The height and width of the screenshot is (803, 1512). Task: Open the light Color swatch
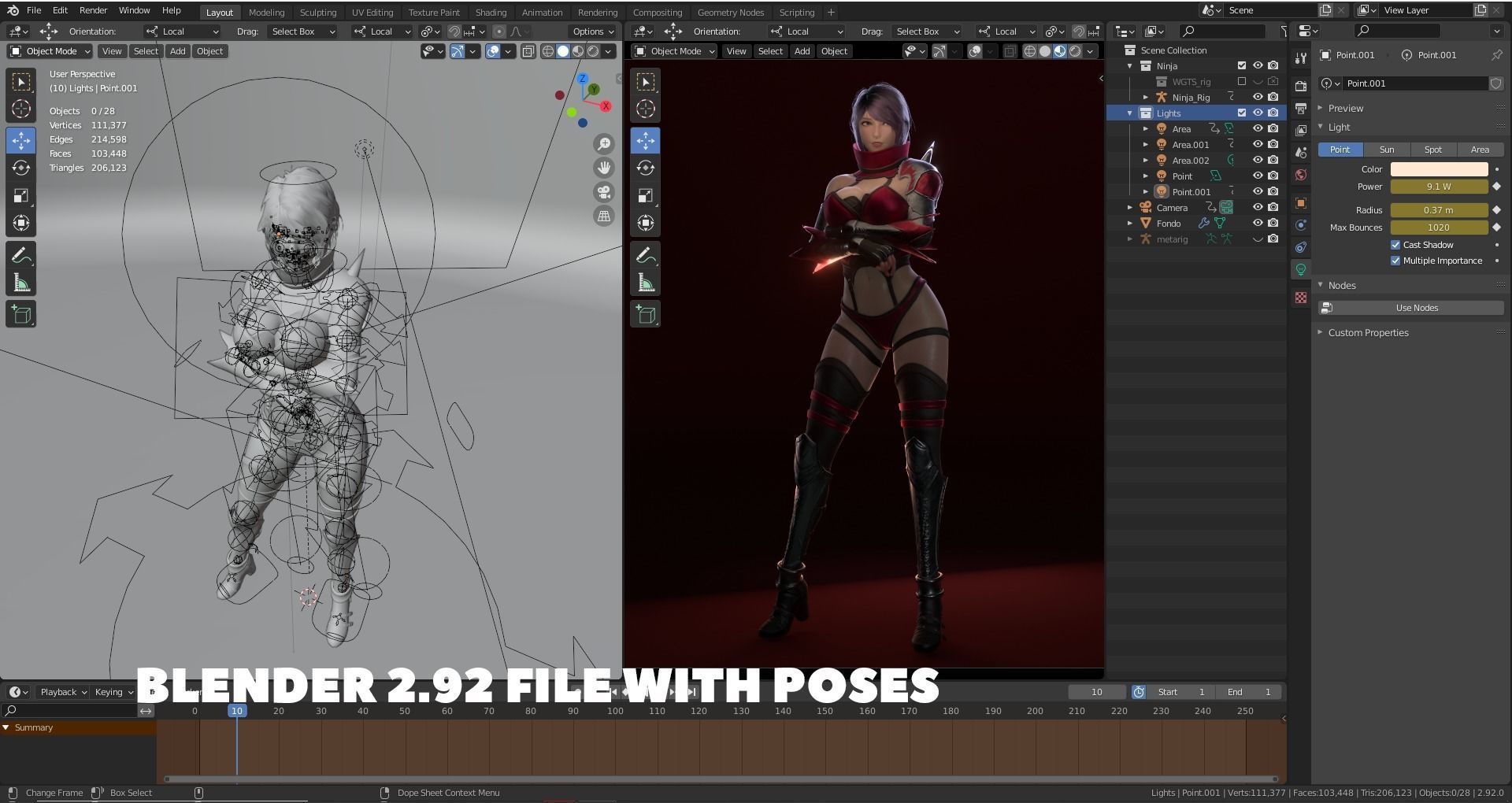[x=1439, y=169]
